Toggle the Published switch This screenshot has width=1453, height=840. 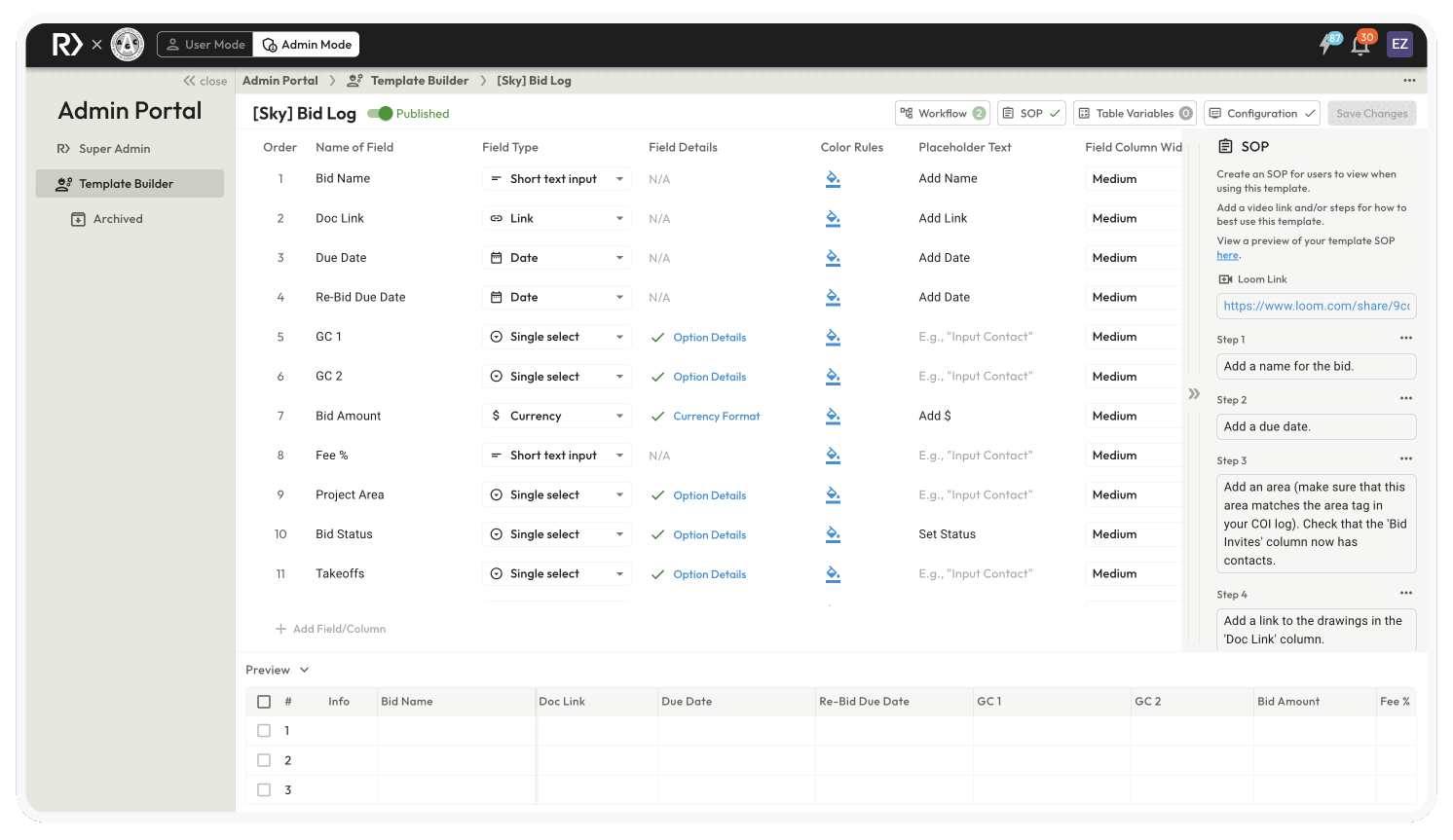click(380, 114)
